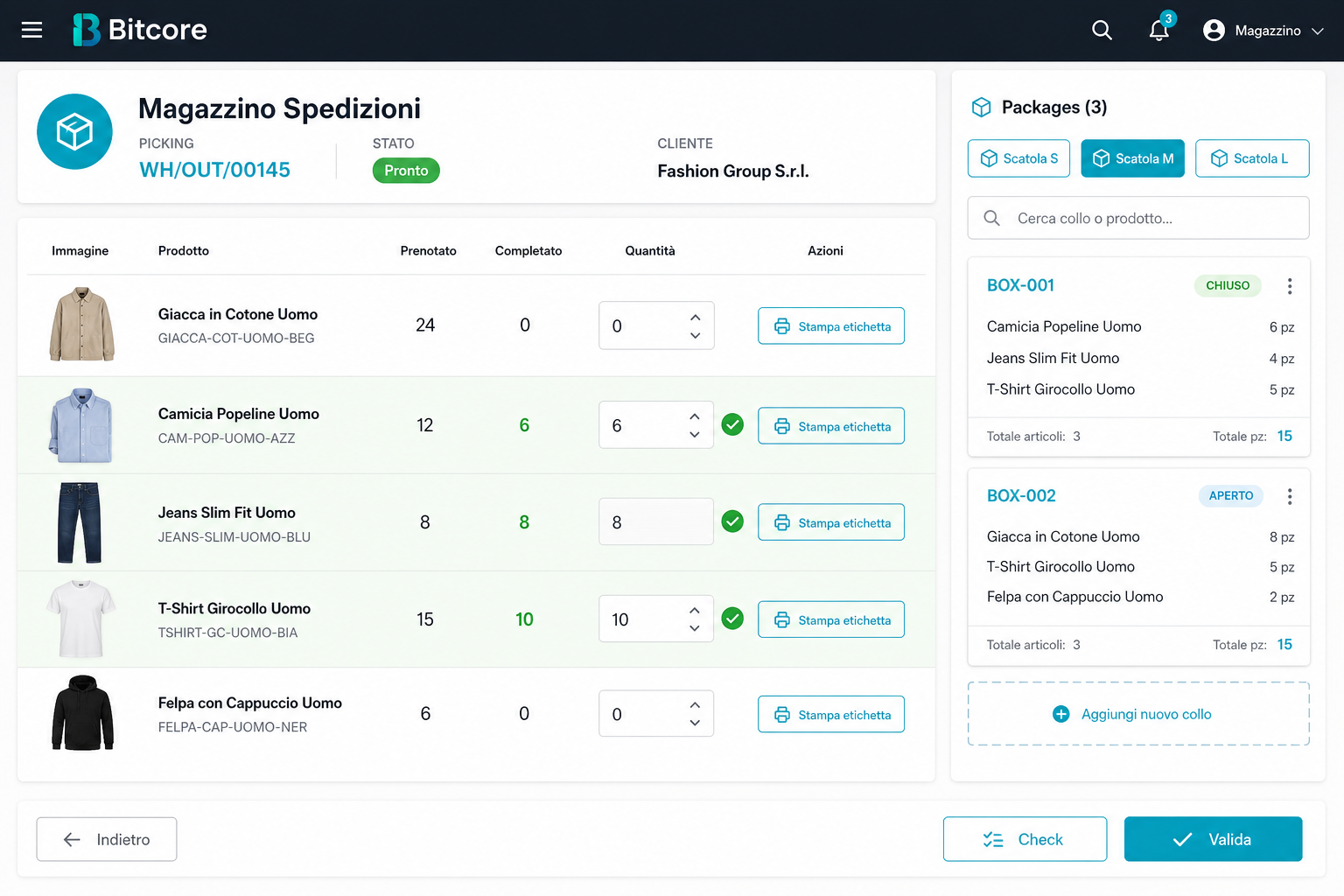The image size is (1344, 896).
Task: Increase quantity for T-Shirt Girocollo Uomo
Action: pyautogui.click(x=695, y=611)
